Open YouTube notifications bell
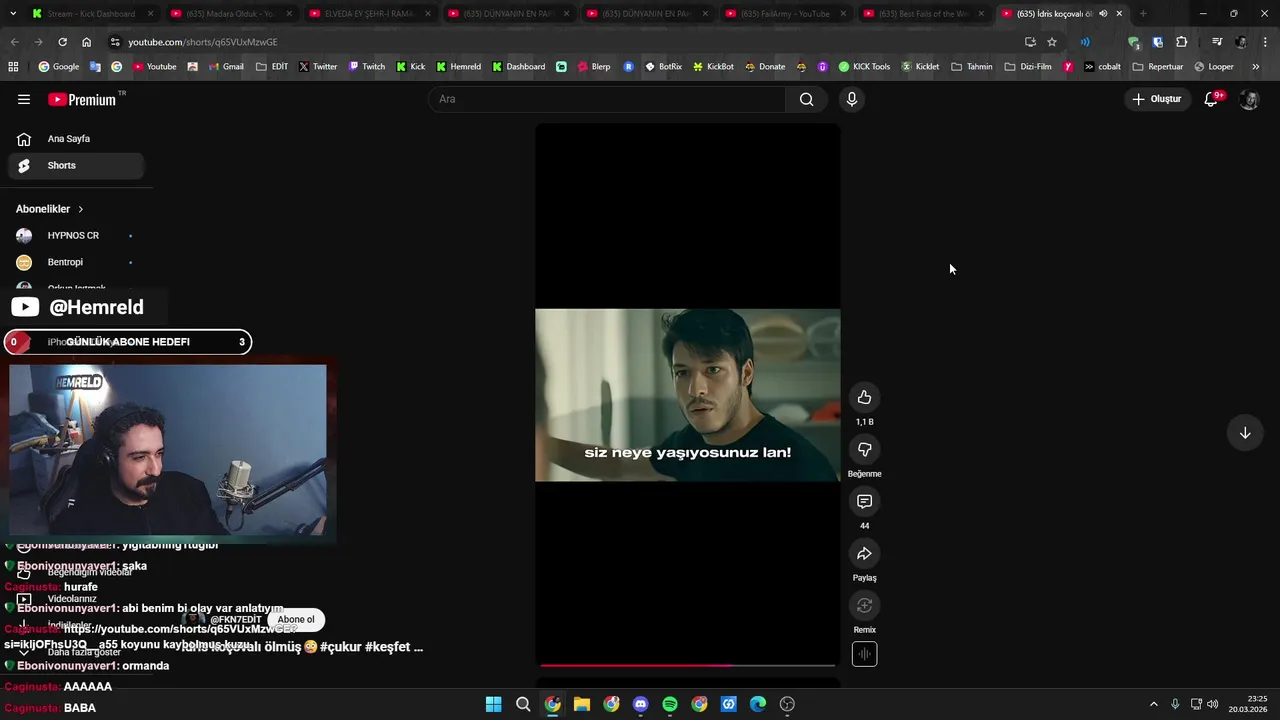Viewport: 1280px width, 720px height. point(1211,99)
